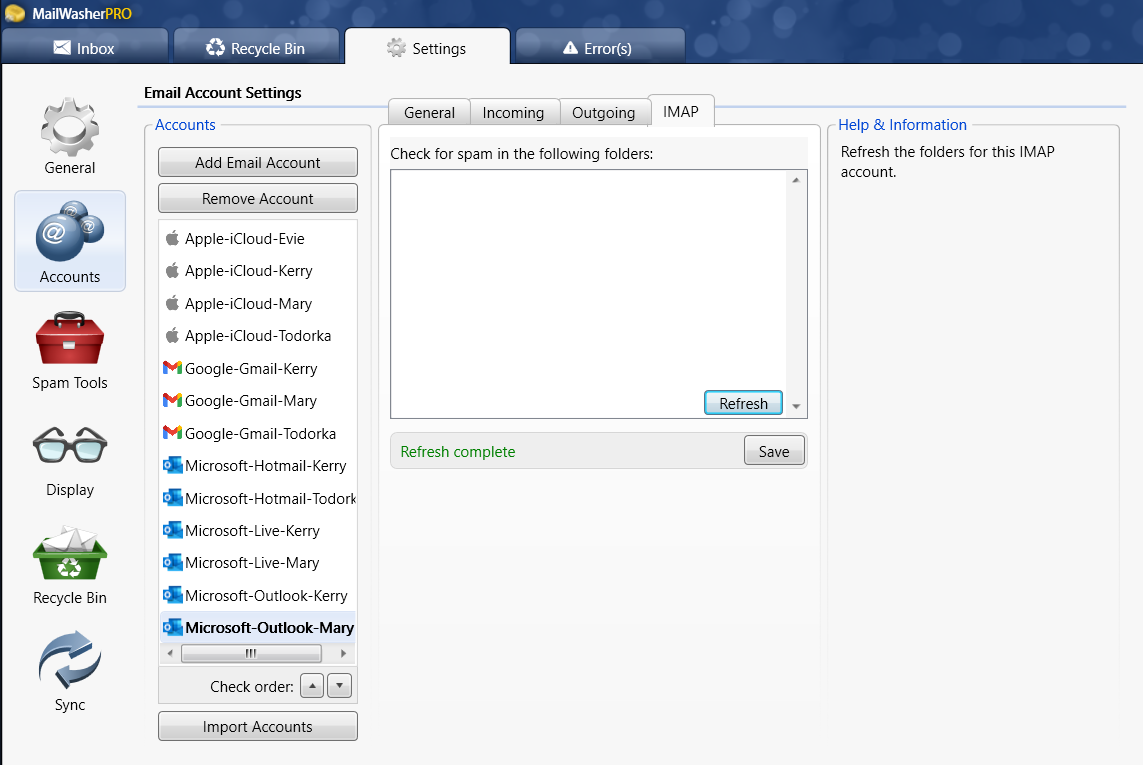
Task: Click Apple icon beside Apple-iCloud-Mary
Action: [x=172, y=303]
